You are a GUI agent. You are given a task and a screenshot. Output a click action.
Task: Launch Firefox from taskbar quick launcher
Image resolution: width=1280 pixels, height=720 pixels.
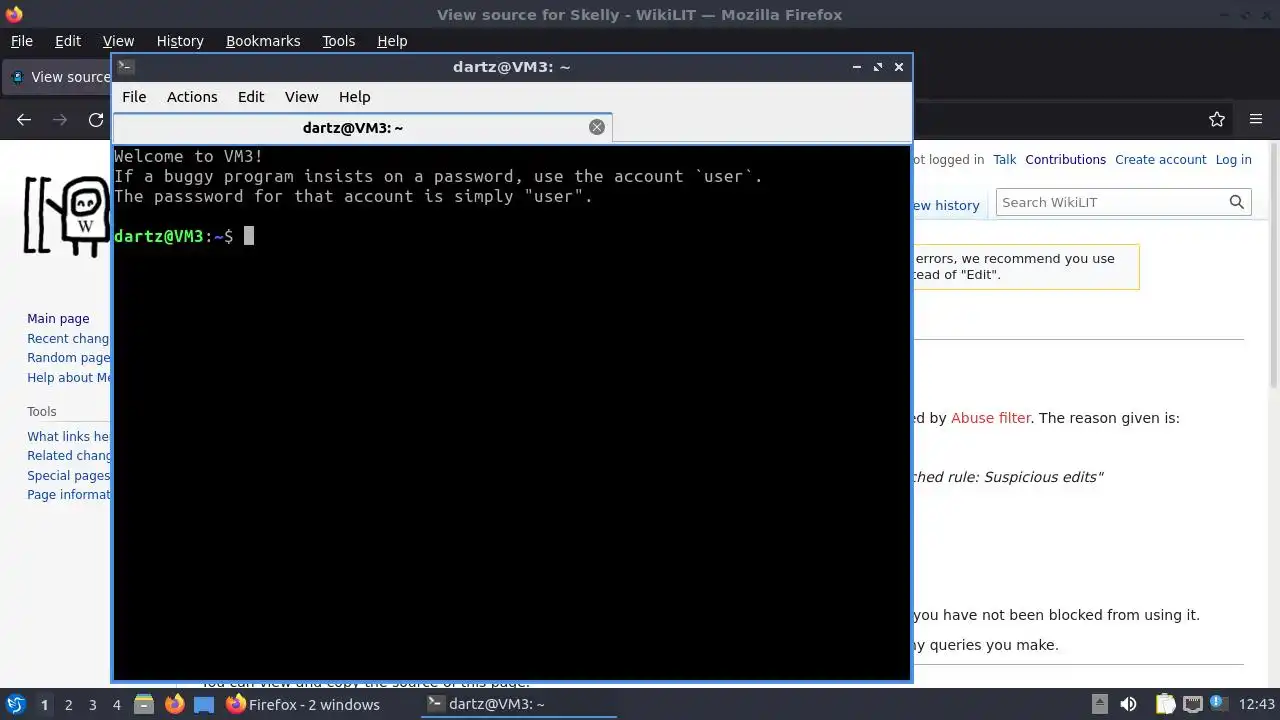click(x=174, y=704)
